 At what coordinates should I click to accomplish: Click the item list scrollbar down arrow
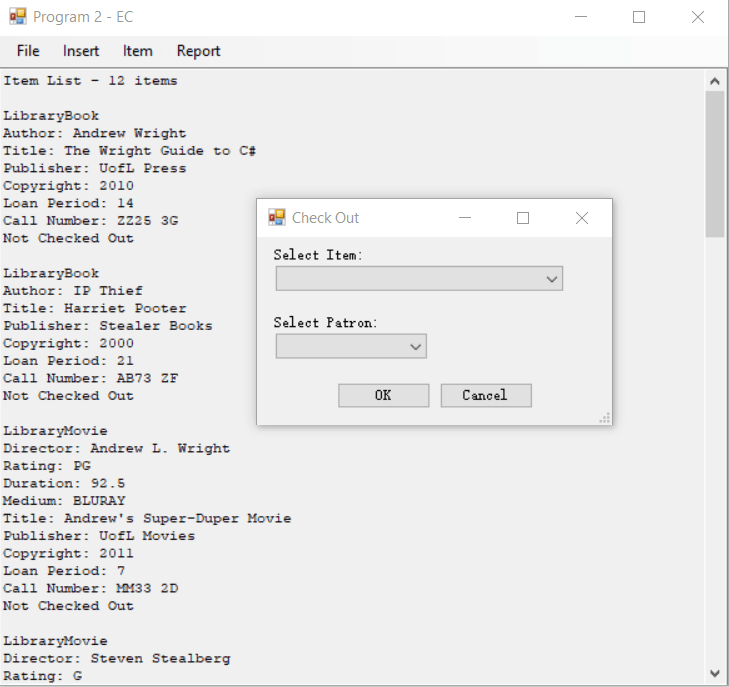pyautogui.click(x=715, y=673)
